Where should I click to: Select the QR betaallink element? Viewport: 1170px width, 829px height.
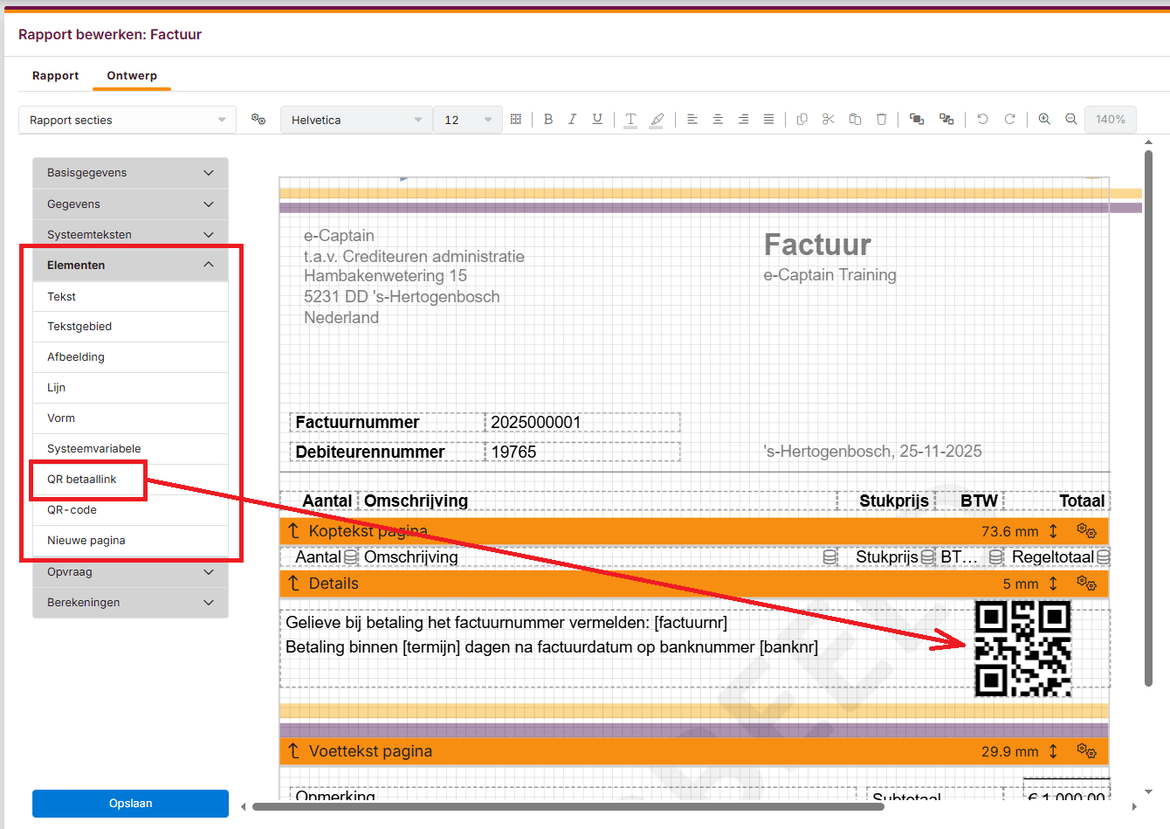[82, 480]
